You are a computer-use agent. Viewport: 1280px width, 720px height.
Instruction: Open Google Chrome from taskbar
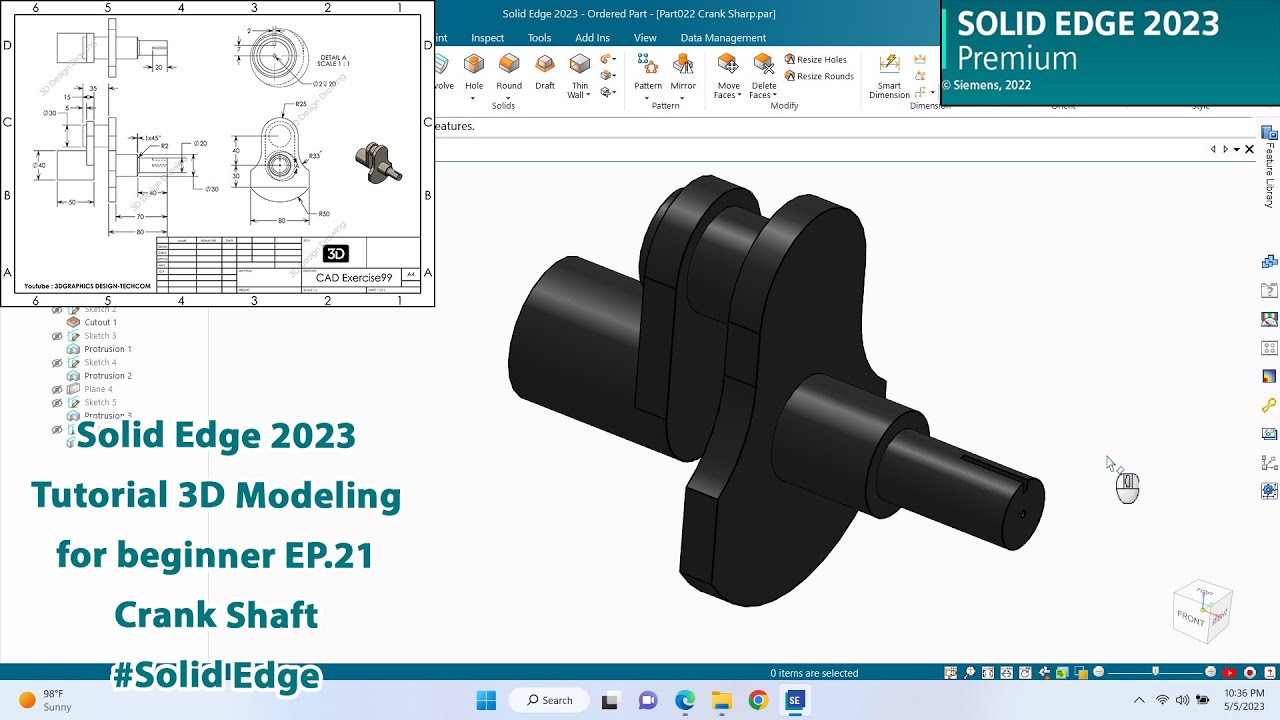coord(758,700)
